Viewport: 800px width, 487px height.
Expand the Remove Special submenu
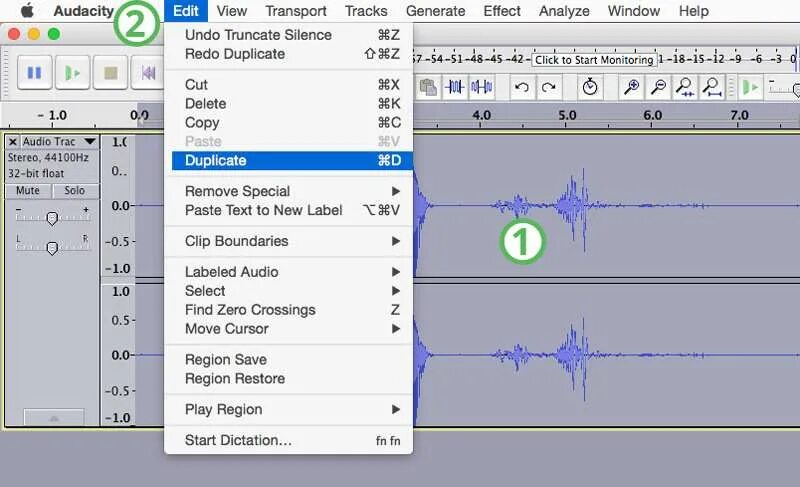[x=289, y=191]
